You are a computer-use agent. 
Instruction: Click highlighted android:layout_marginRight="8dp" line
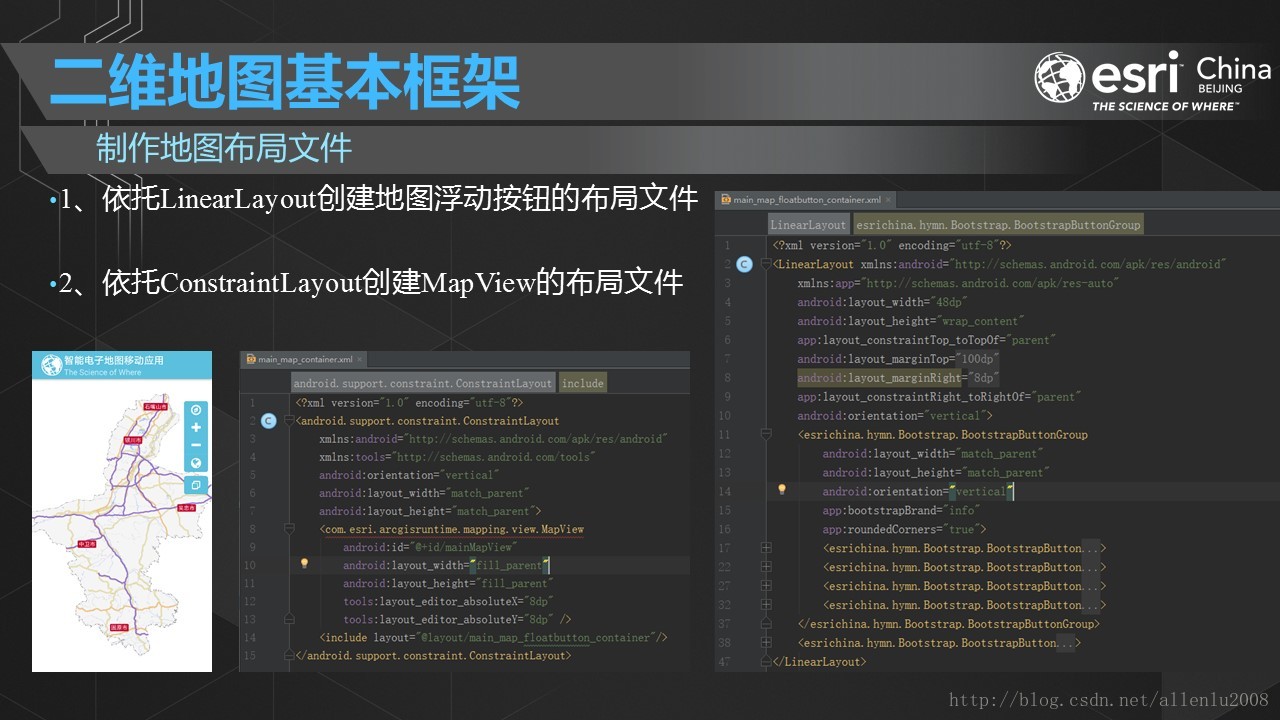click(898, 378)
